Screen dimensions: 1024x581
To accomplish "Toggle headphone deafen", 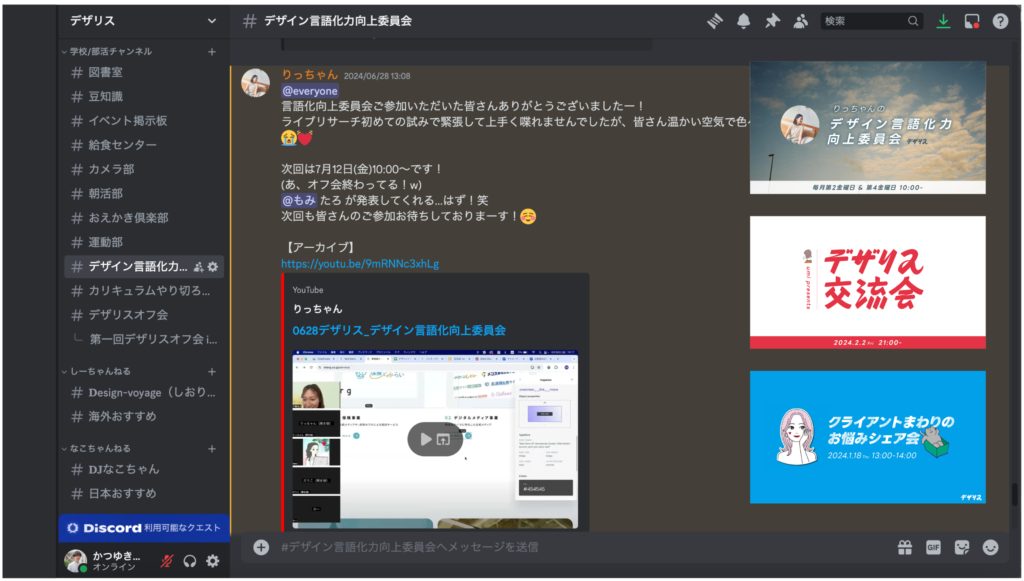I will [190, 561].
